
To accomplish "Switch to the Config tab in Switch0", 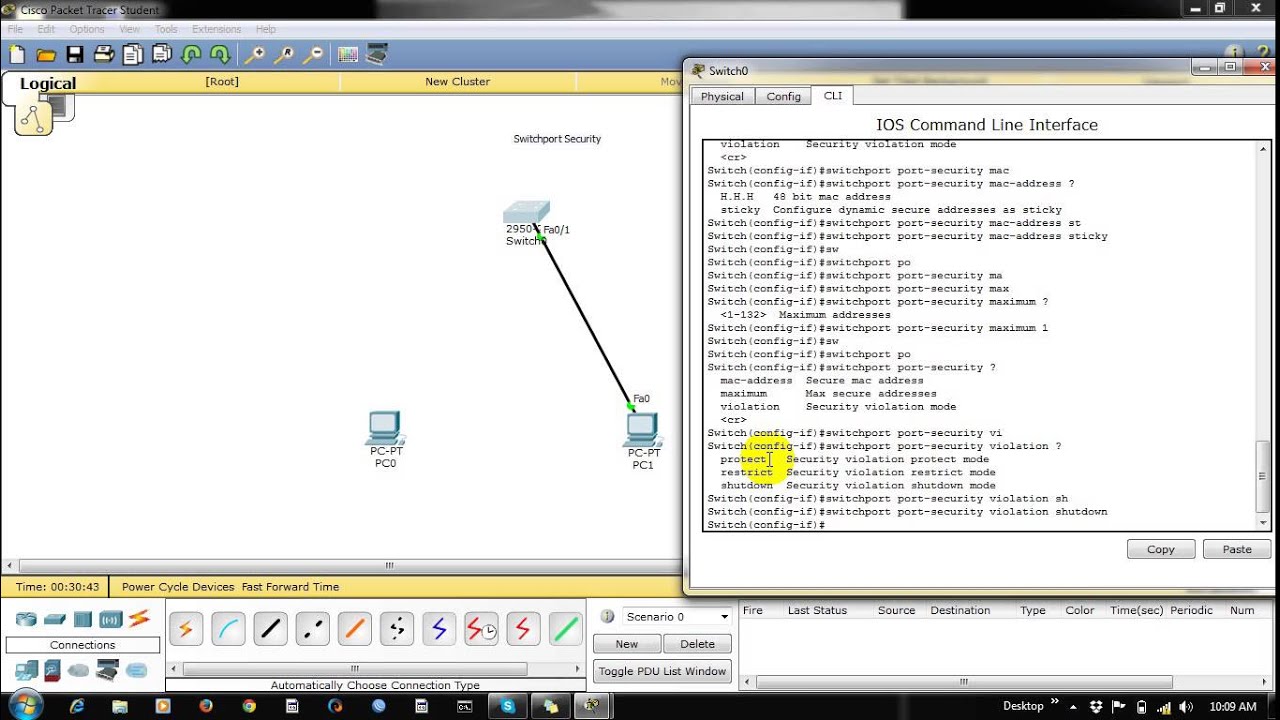I will coord(784,96).
